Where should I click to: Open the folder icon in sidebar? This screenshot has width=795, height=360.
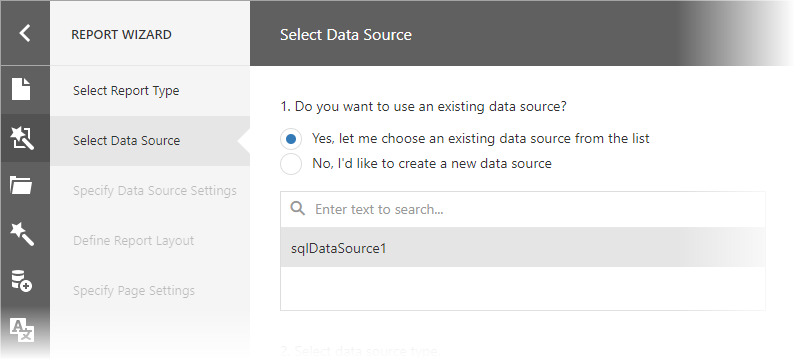(x=21, y=185)
